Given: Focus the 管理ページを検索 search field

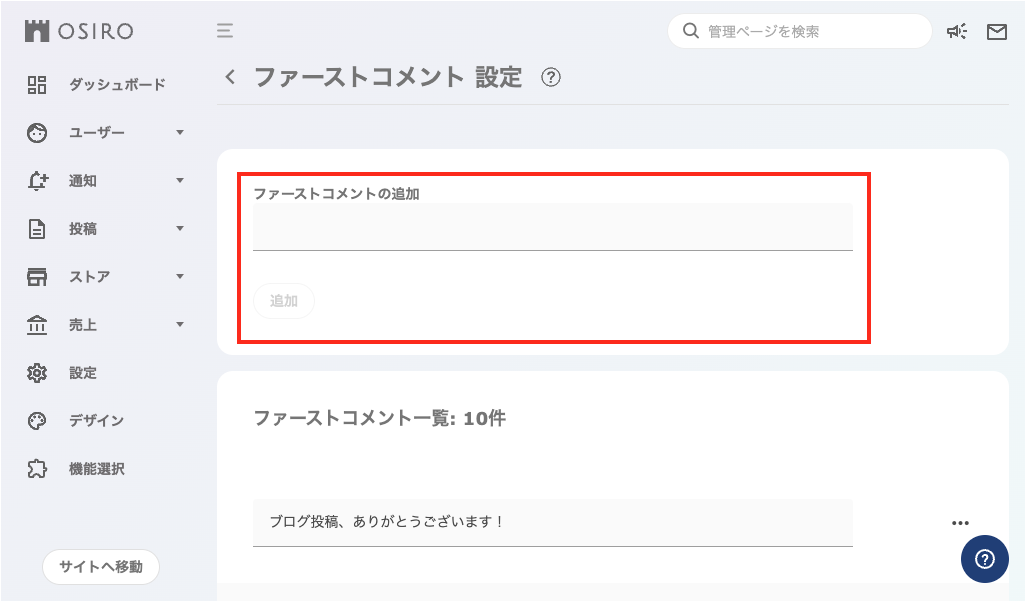Looking at the screenshot, I should point(800,31).
